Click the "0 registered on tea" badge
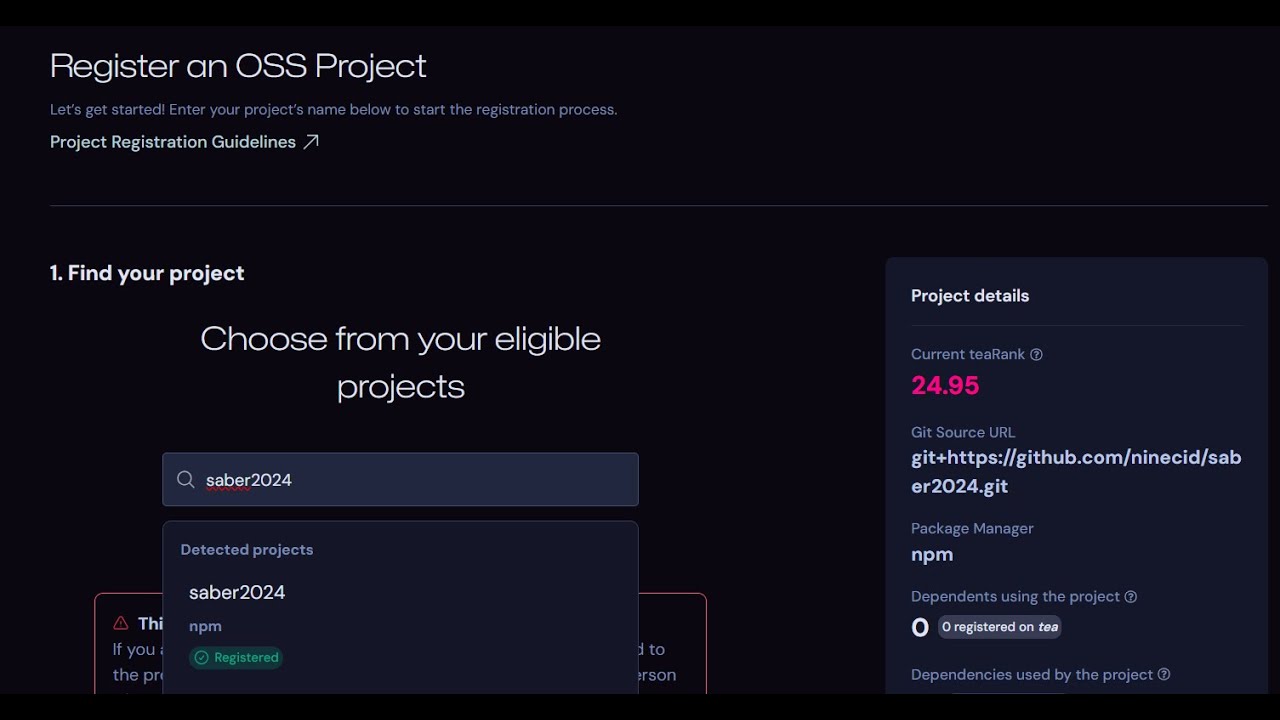 [999, 627]
